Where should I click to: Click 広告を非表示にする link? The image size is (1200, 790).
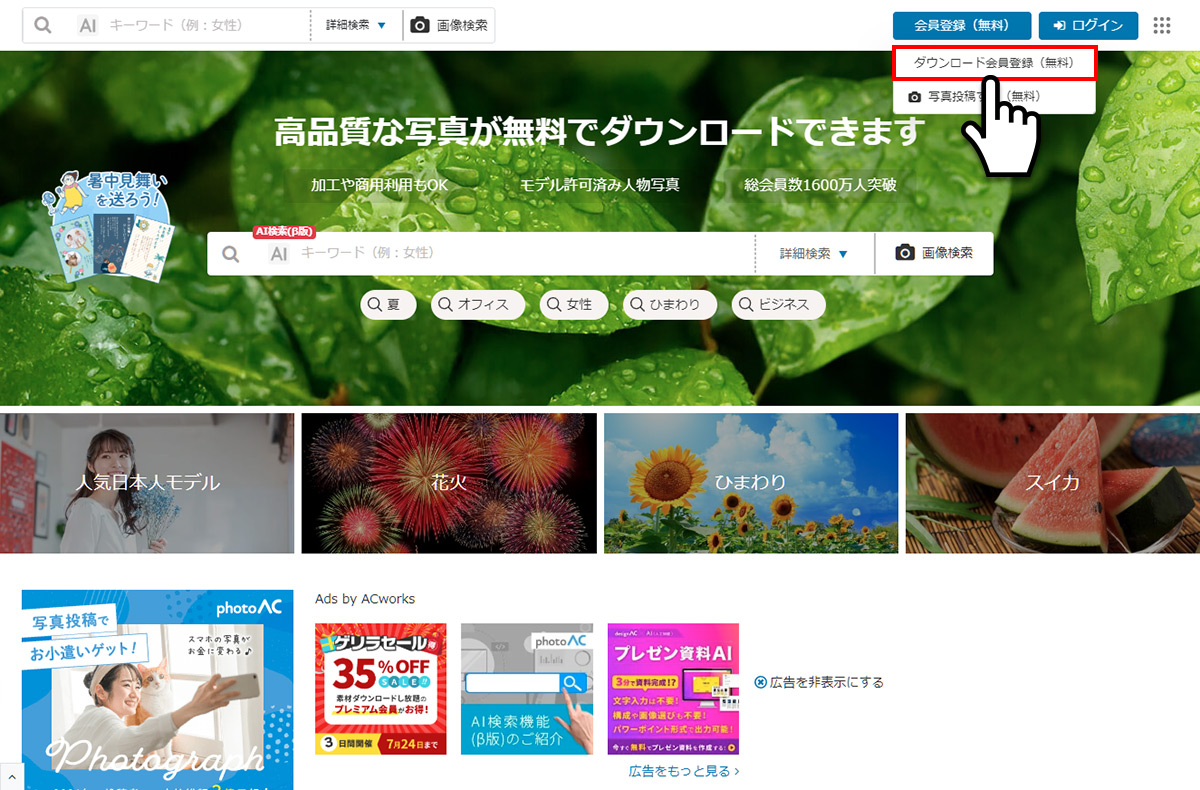click(x=819, y=682)
